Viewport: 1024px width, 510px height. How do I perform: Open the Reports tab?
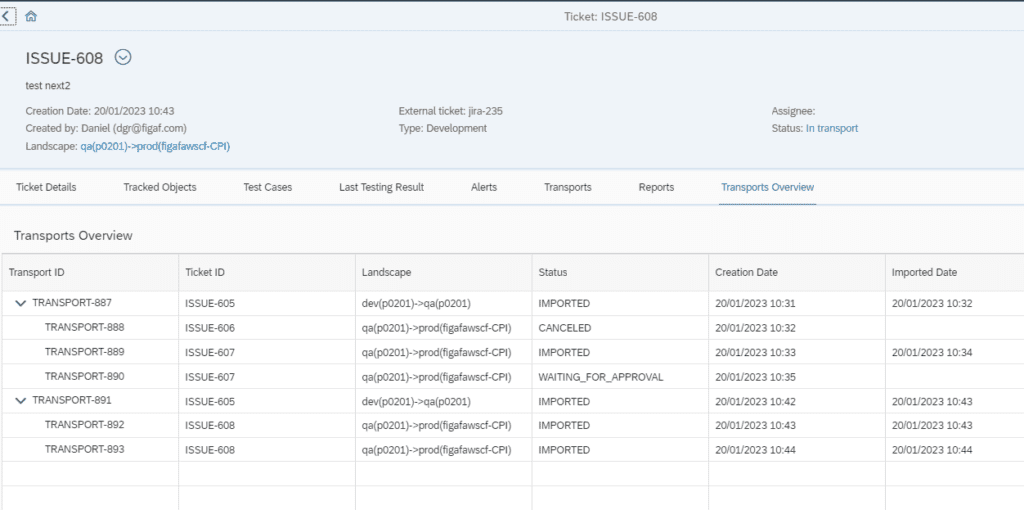[656, 187]
